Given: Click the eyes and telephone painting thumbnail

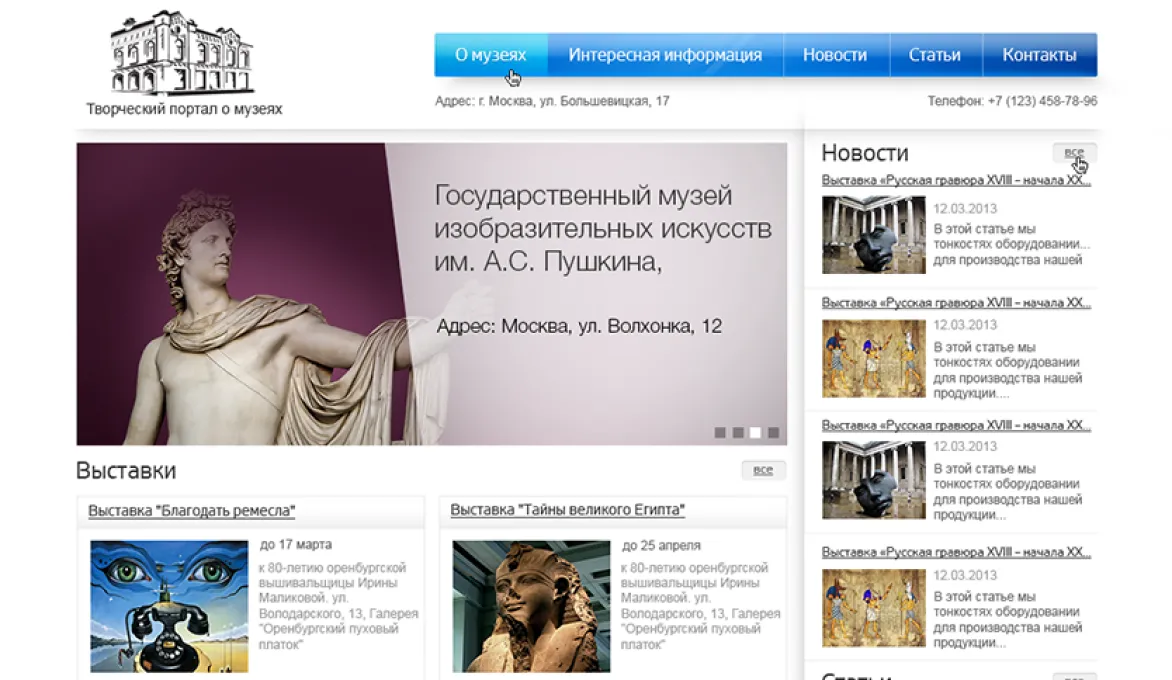Looking at the screenshot, I should [169, 606].
